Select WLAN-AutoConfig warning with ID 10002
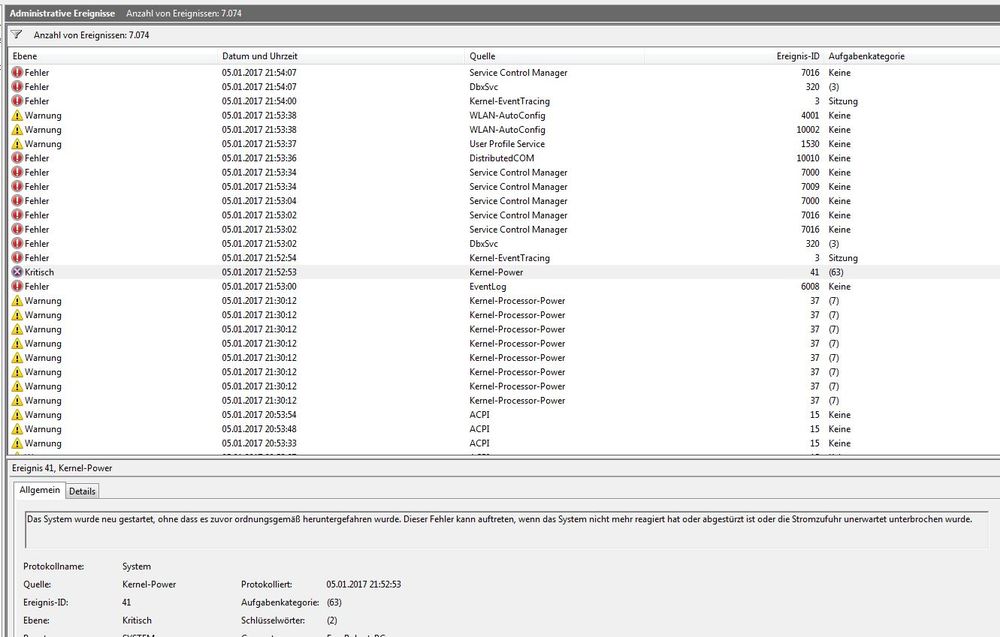The width and height of the screenshot is (1000, 637). pyautogui.click(x=507, y=130)
